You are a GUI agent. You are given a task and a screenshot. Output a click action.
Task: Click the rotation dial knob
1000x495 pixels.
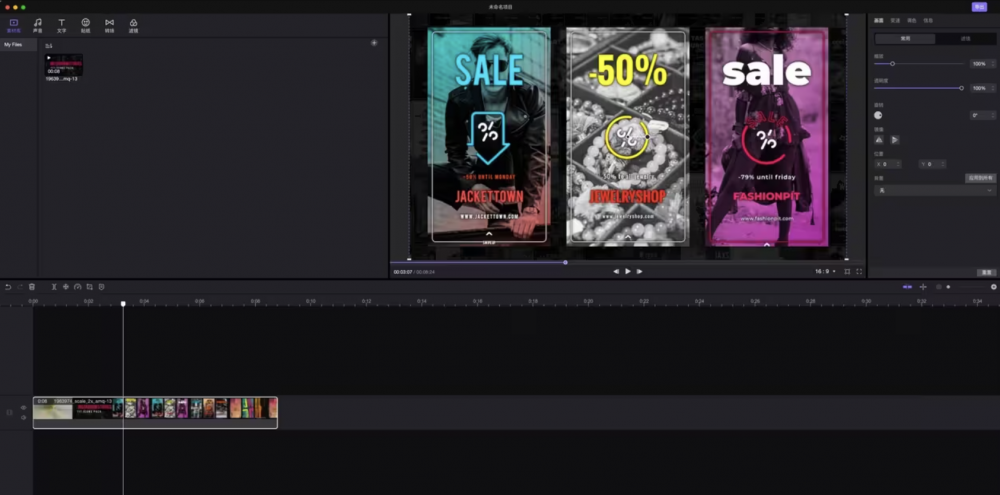point(878,115)
